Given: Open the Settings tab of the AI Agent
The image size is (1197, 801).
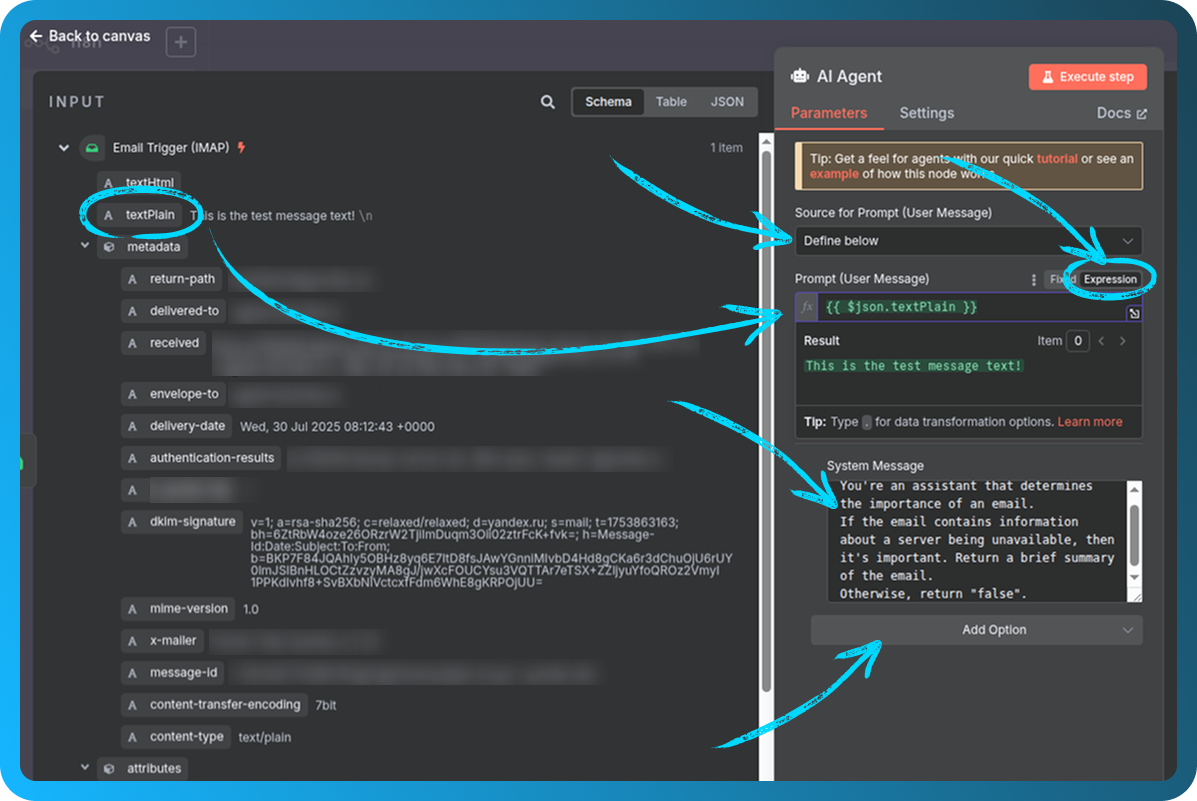Looking at the screenshot, I should pyautogui.click(x=926, y=113).
